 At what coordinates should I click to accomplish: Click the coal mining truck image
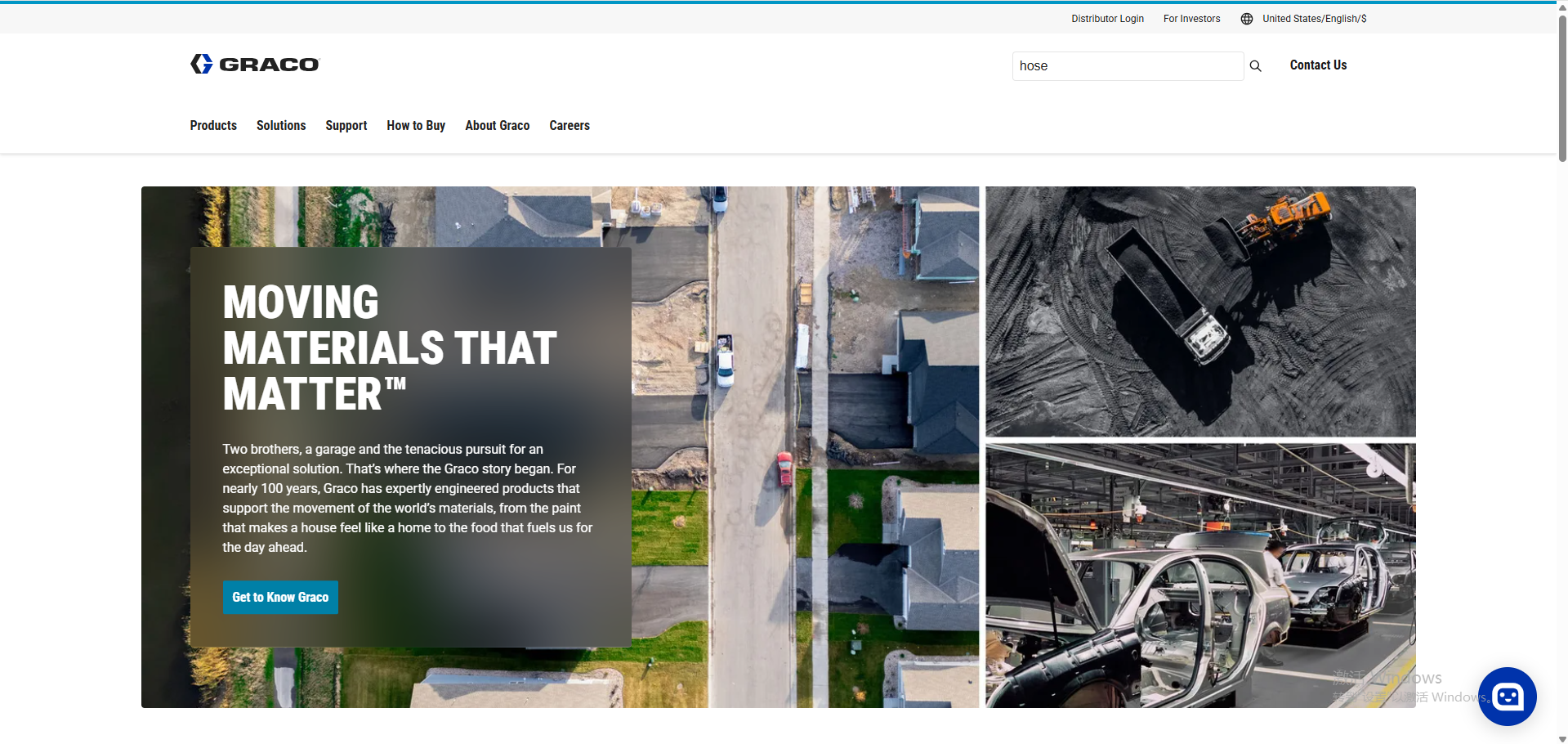point(1200,311)
